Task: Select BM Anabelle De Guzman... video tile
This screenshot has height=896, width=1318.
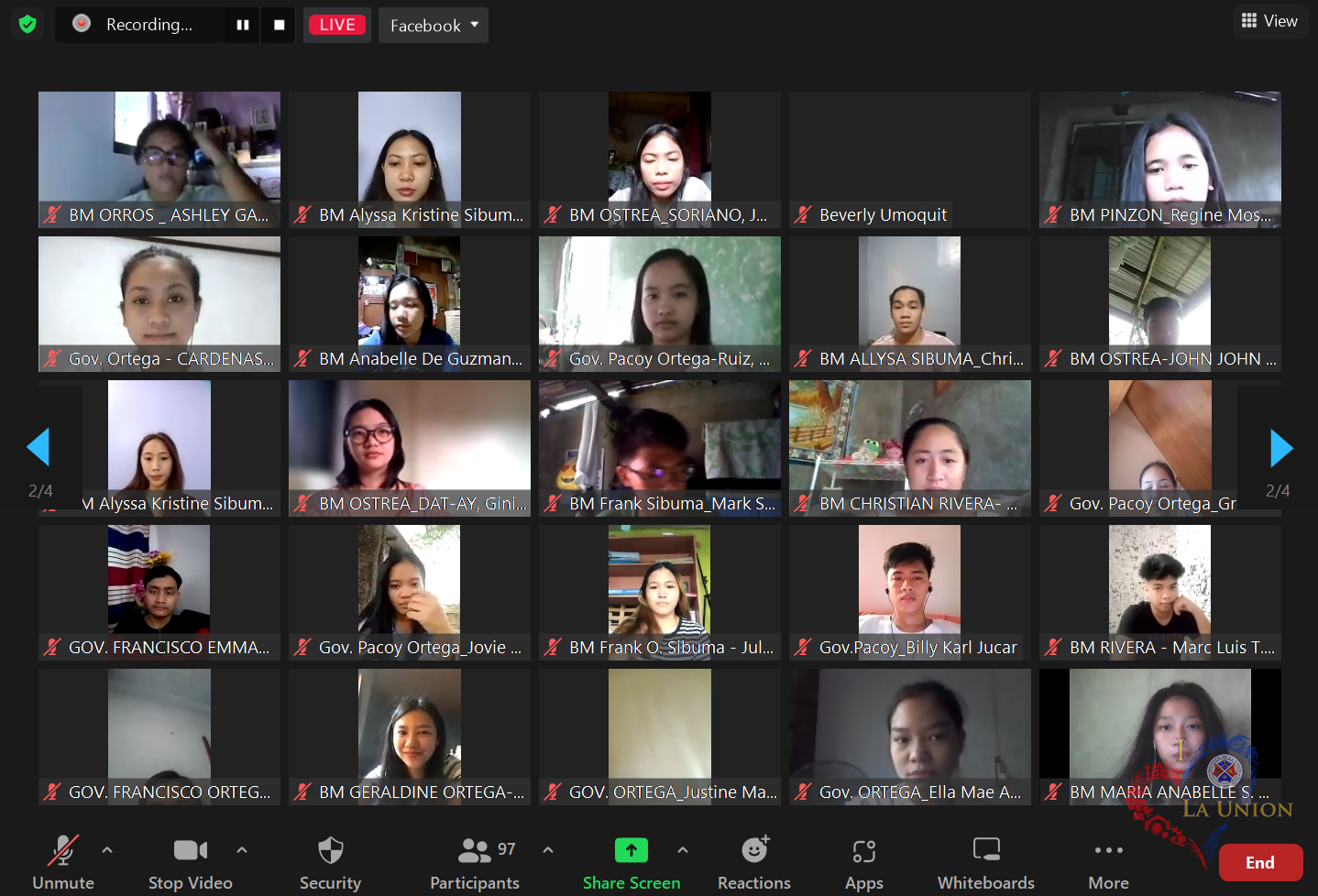Action: coord(410,304)
